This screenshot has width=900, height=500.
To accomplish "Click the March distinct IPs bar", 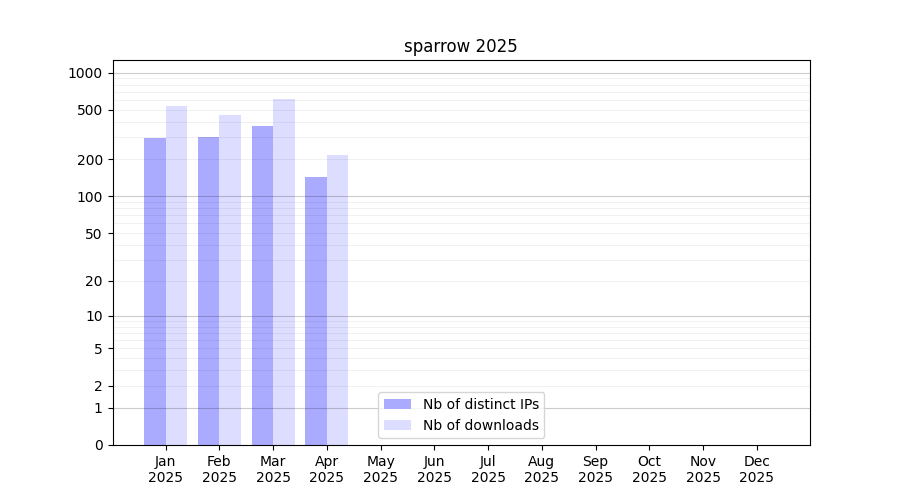I will pos(262,285).
